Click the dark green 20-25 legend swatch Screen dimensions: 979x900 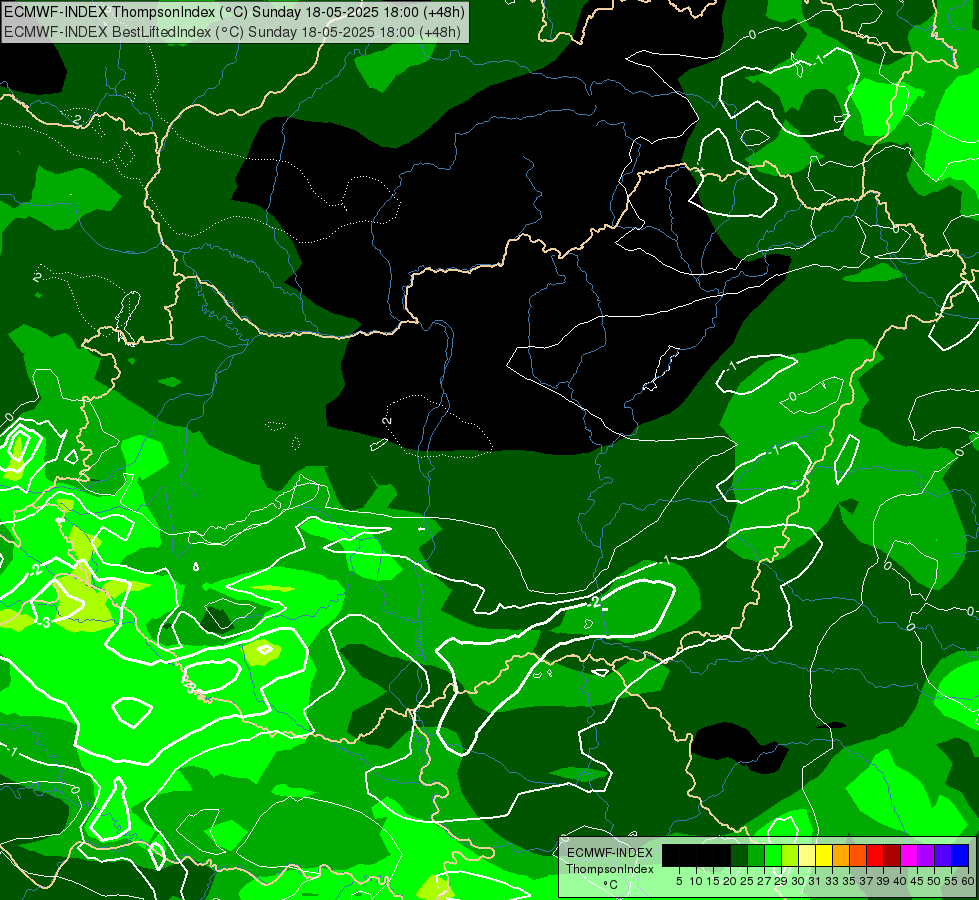pos(739,856)
